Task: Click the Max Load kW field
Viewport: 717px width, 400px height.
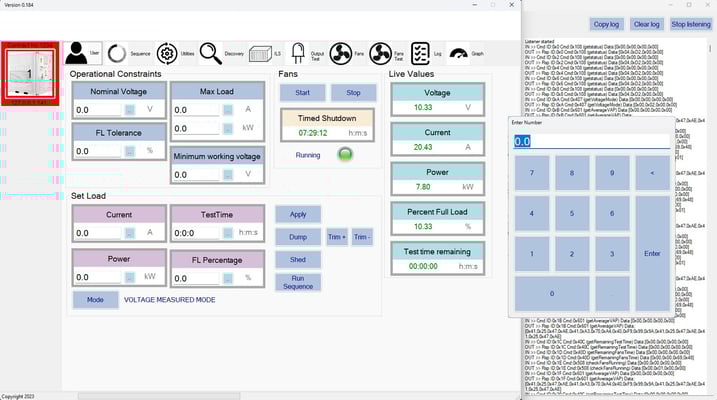Action: point(196,128)
